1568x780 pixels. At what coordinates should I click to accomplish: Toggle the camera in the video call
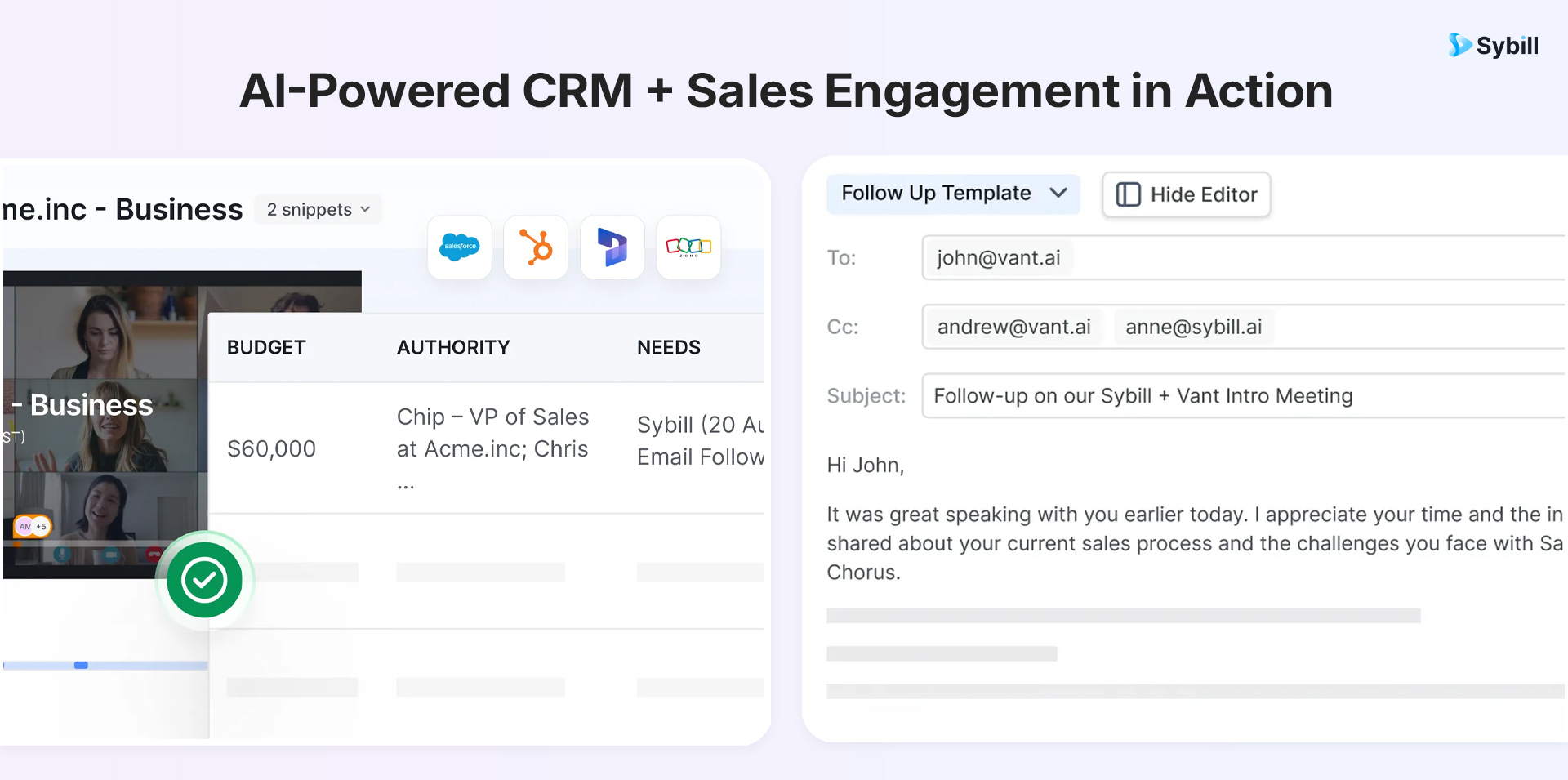pos(111,555)
